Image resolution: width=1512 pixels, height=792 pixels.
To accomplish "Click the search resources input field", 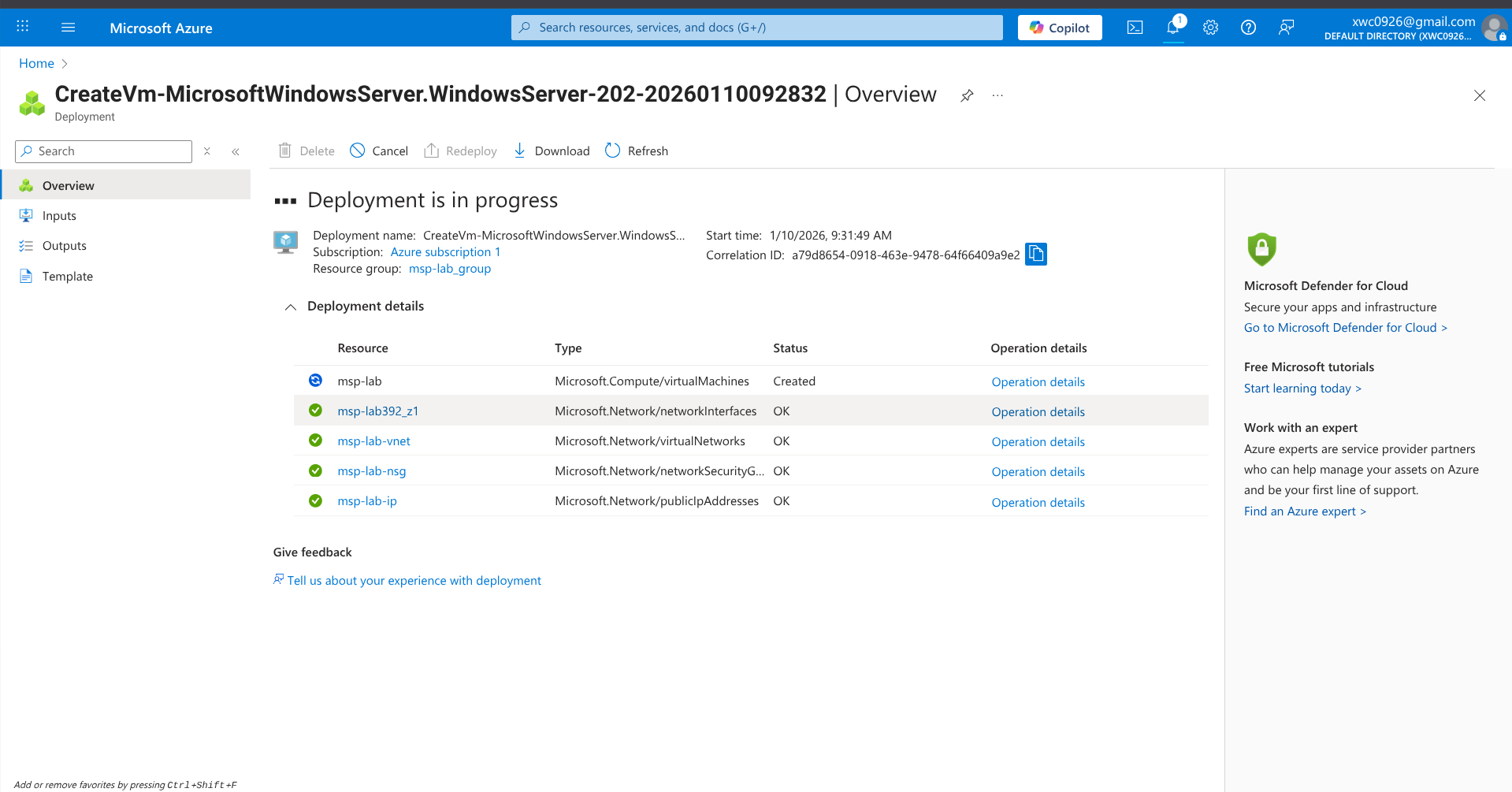I will pyautogui.click(x=755, y=27).
